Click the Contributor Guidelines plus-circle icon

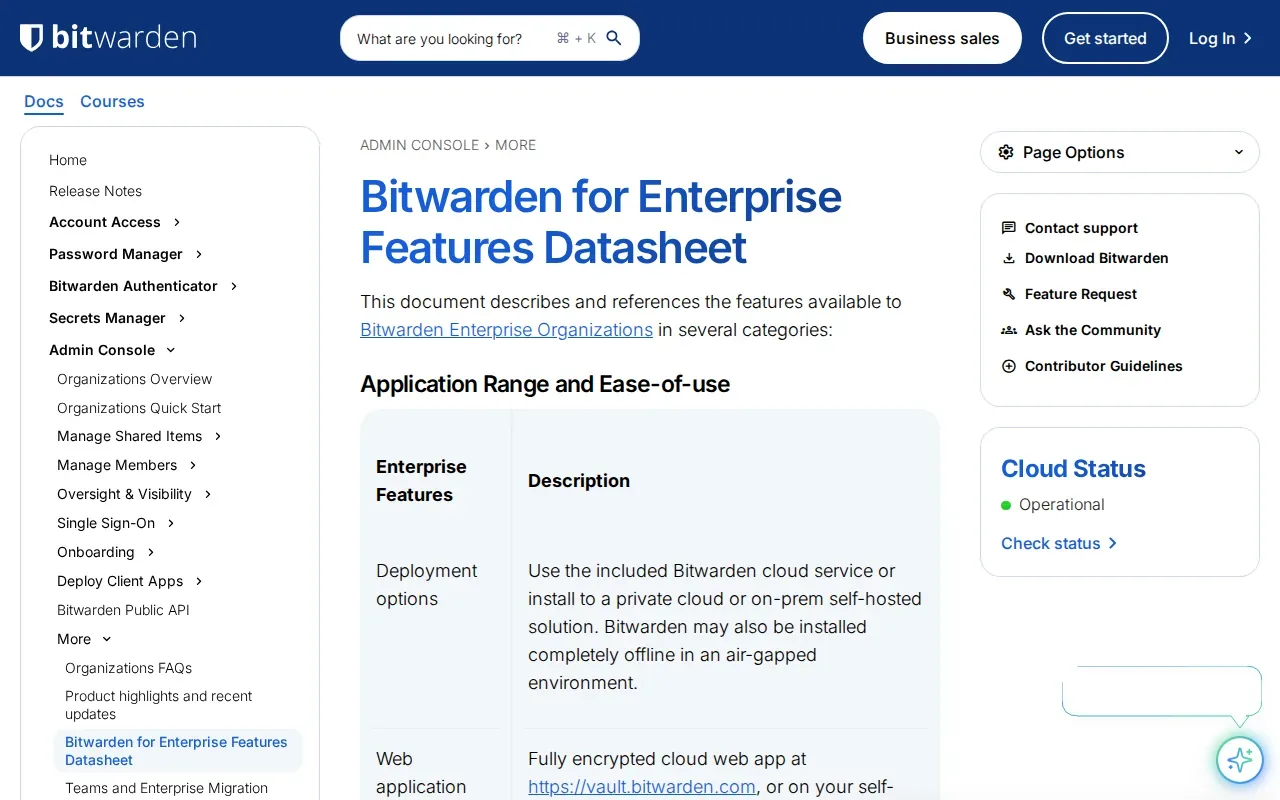click(x=1009, y=366)
